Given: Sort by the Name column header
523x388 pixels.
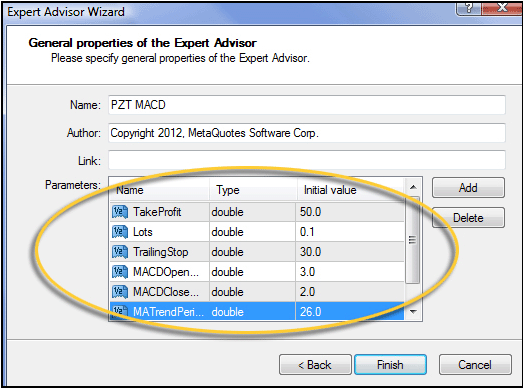Looking at the screenshot, I should tap(159, 190).
